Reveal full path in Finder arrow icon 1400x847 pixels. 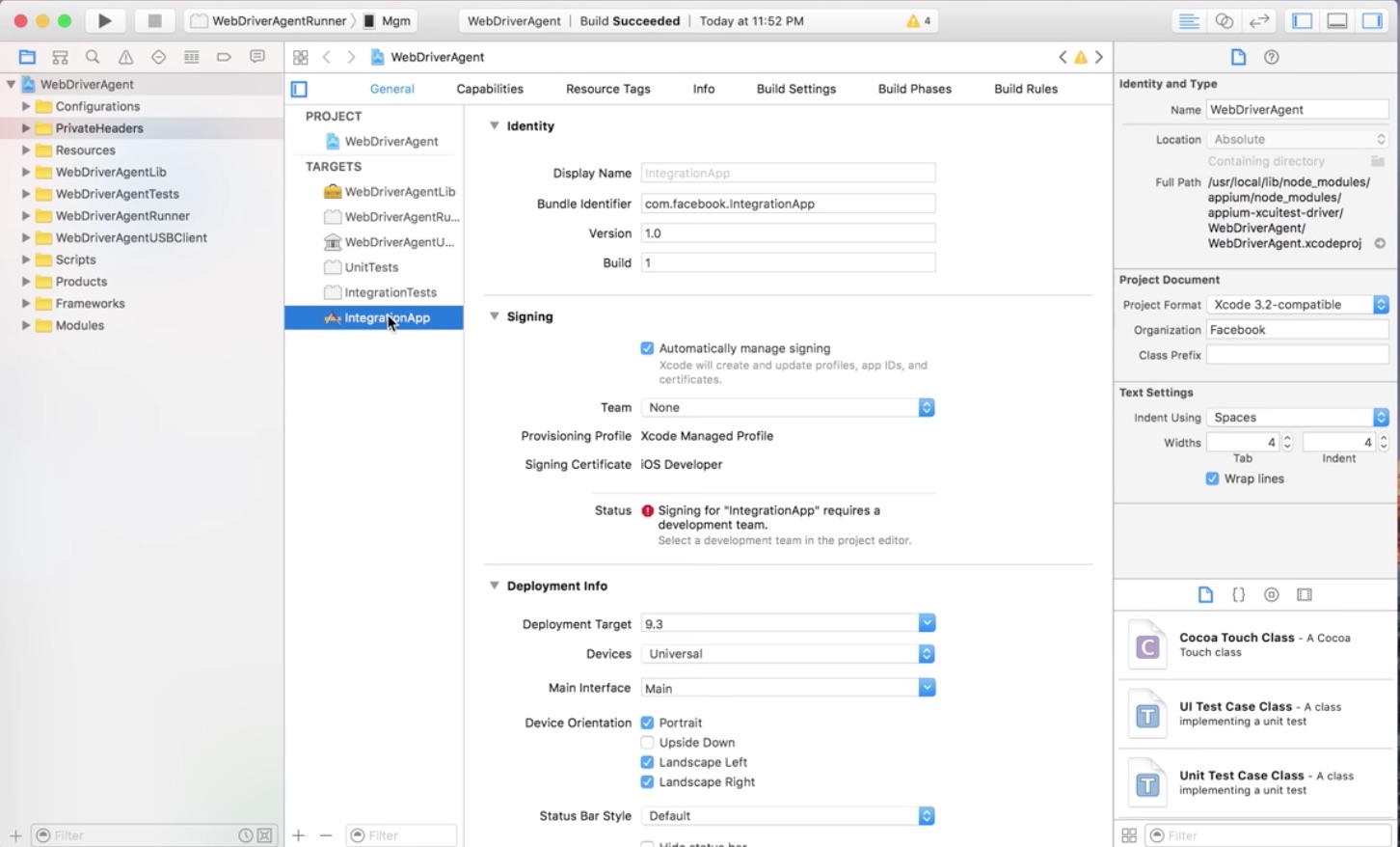pos(1380,243)
